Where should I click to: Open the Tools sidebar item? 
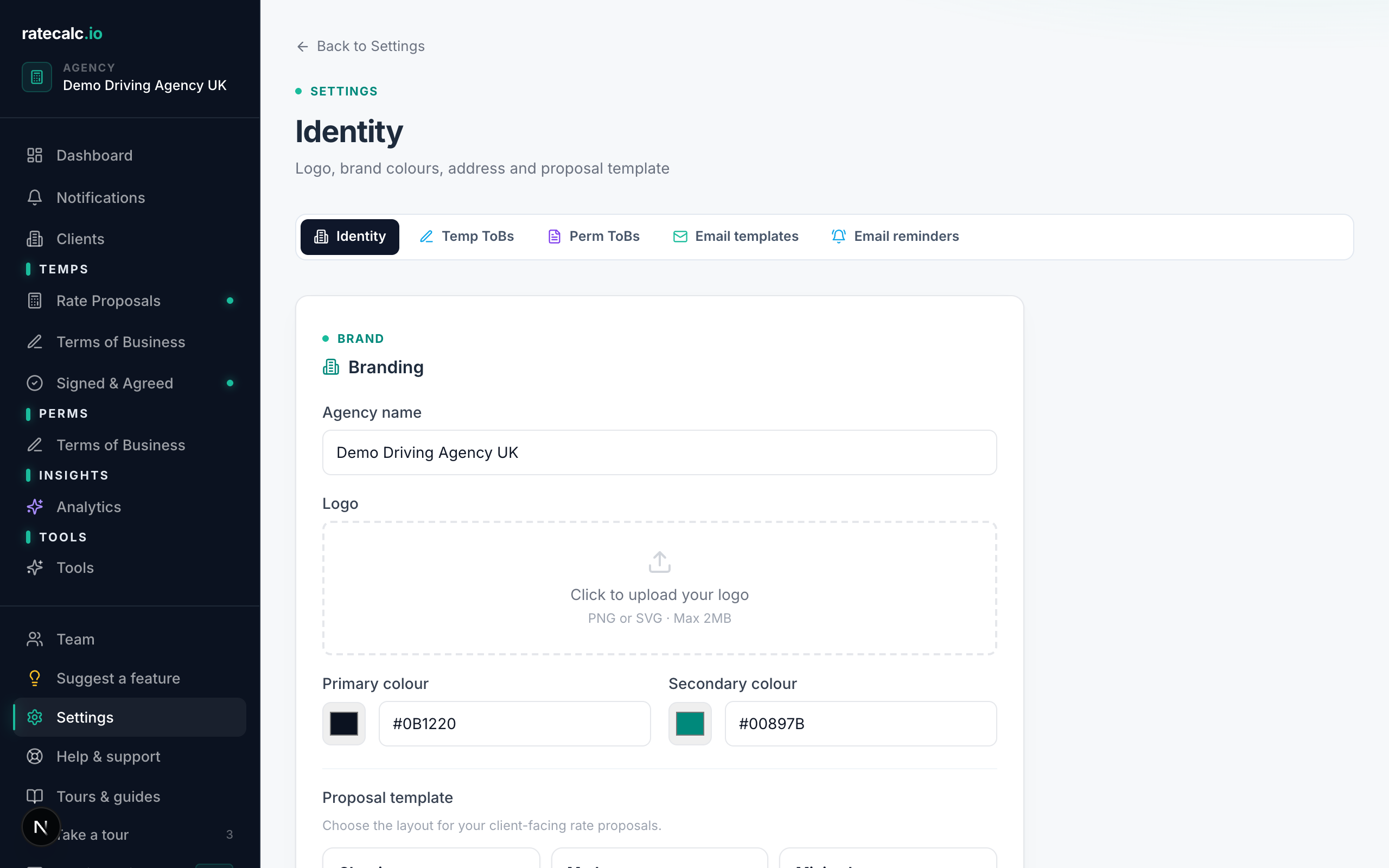click(x=130, y=567)
